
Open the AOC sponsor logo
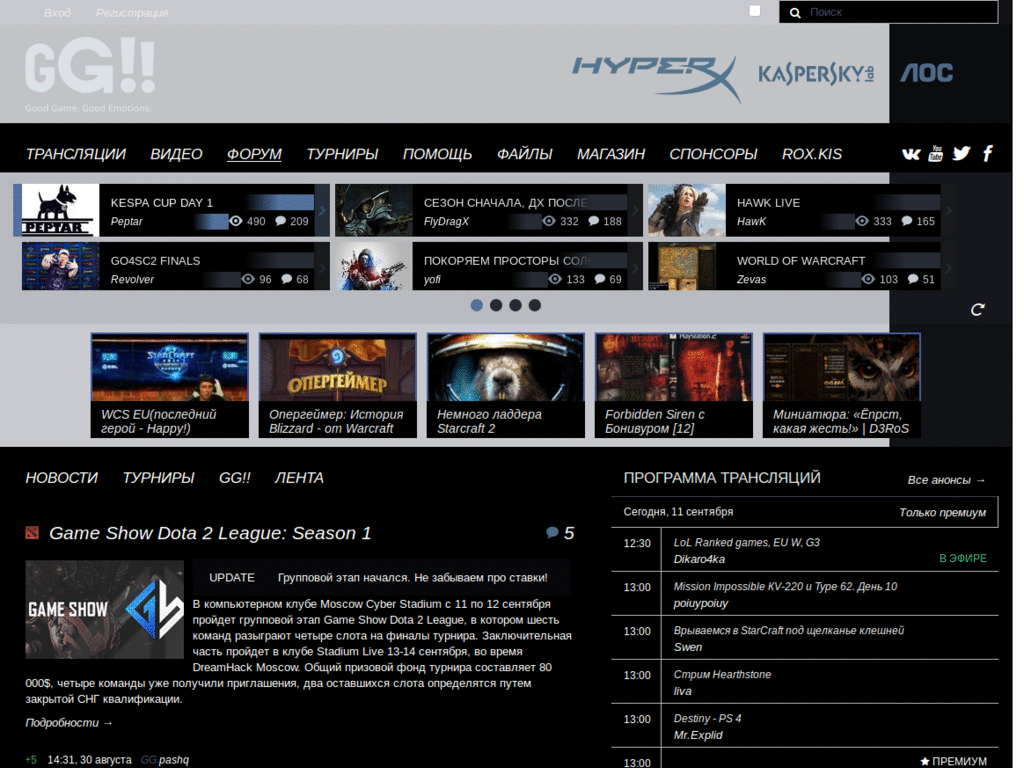click(927, 73)
